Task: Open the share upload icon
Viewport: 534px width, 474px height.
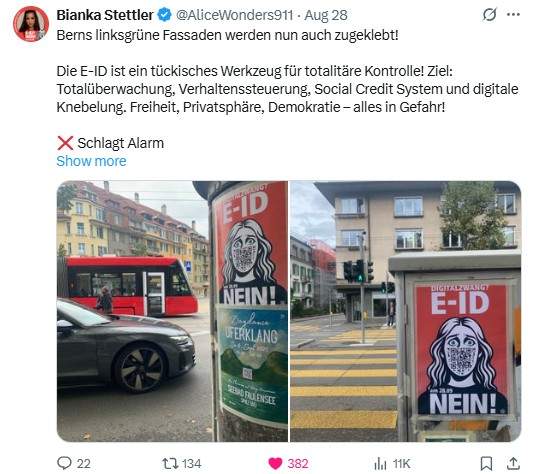Action: 513,463
